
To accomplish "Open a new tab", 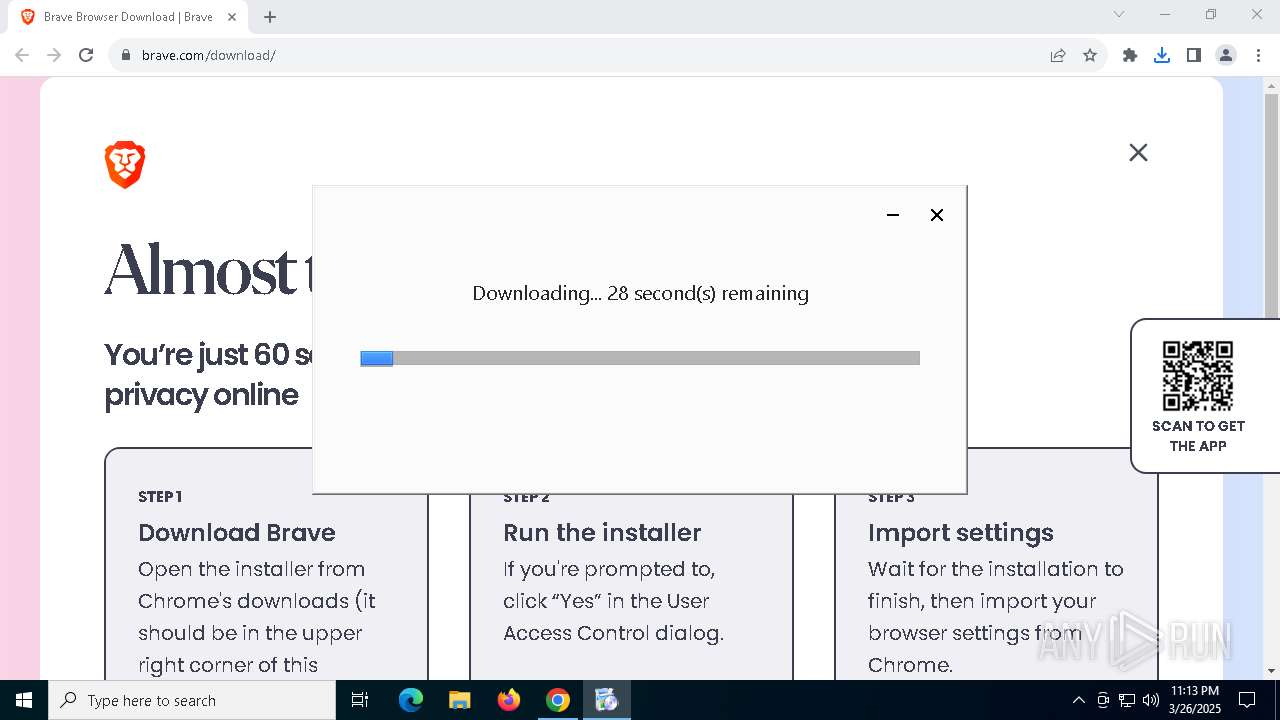I will (x=270, y=17).
